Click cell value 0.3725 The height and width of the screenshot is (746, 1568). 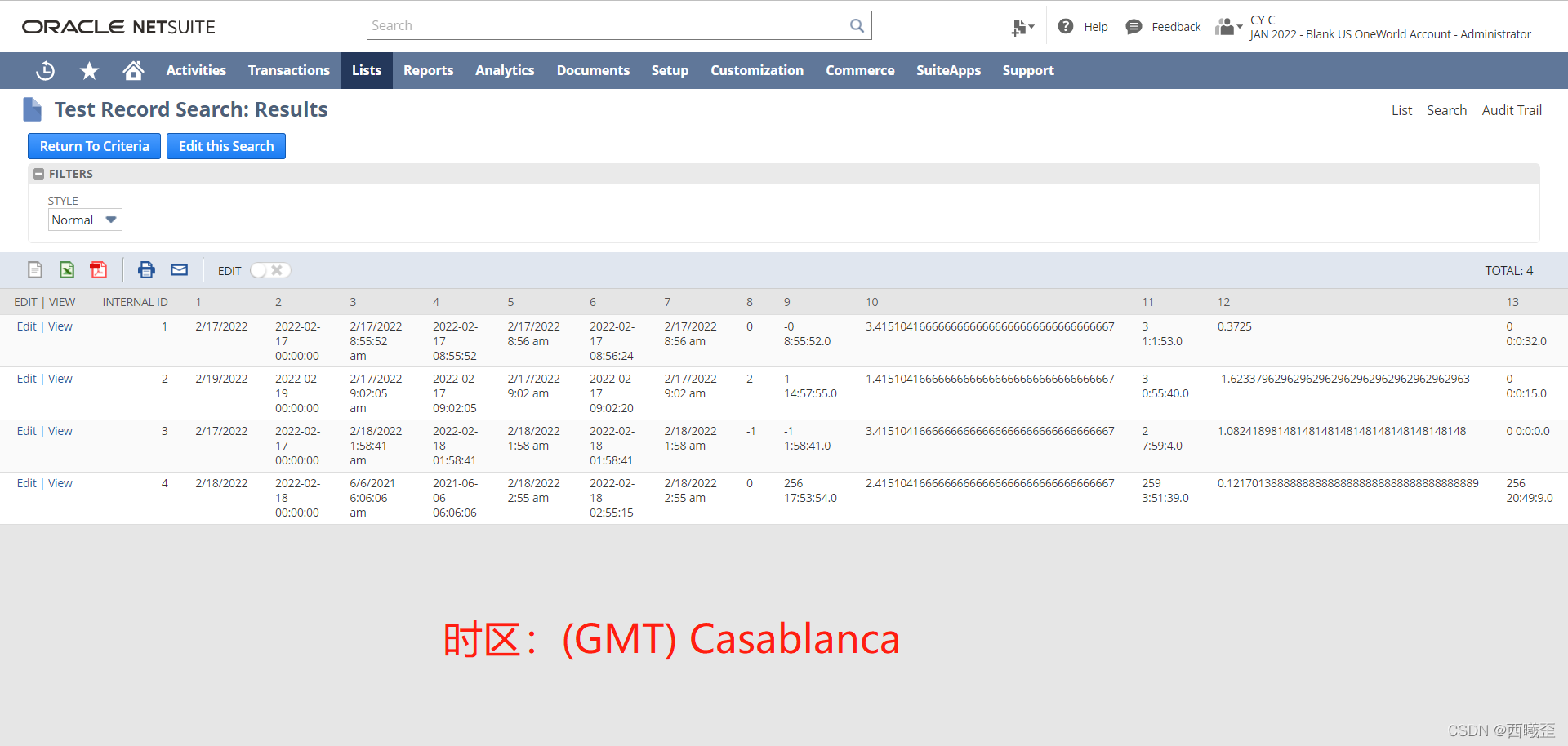click(x=1234, y=326)
